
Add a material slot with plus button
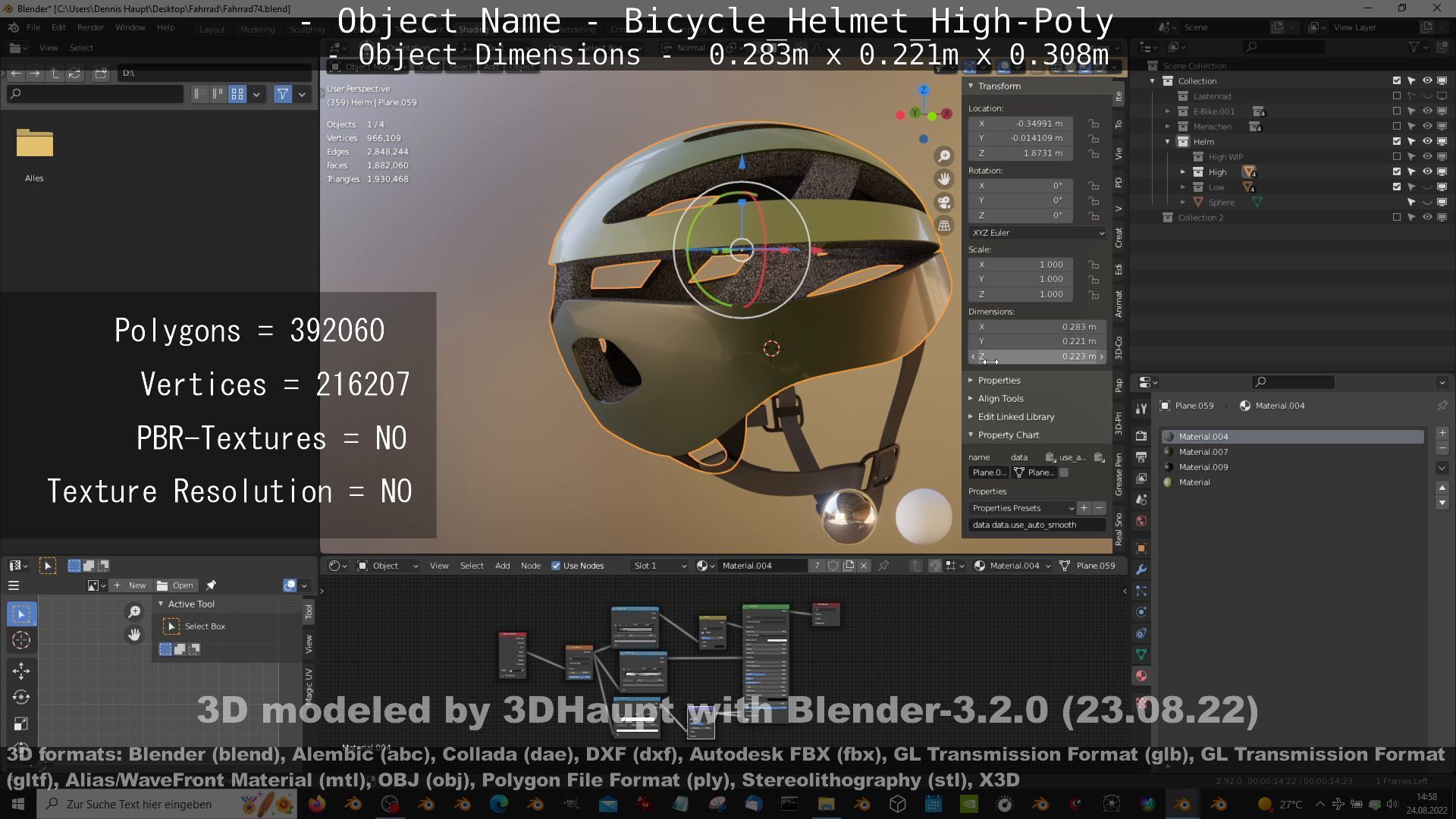tap(1442, 433)
